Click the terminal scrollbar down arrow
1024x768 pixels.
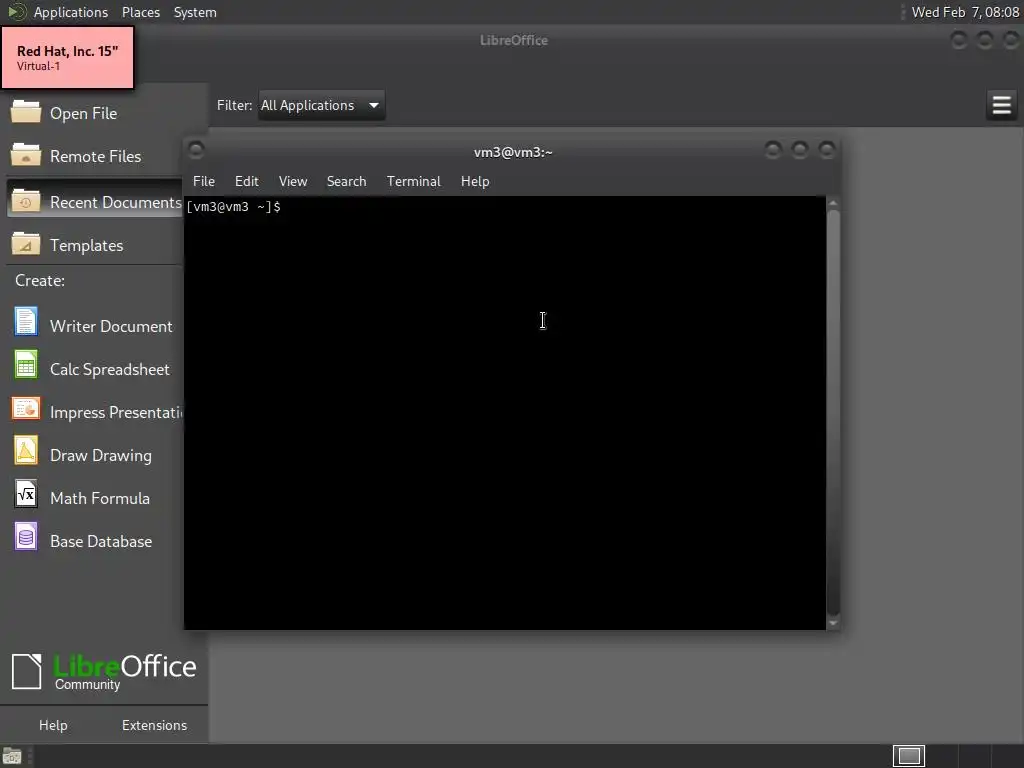pos(833,622)
